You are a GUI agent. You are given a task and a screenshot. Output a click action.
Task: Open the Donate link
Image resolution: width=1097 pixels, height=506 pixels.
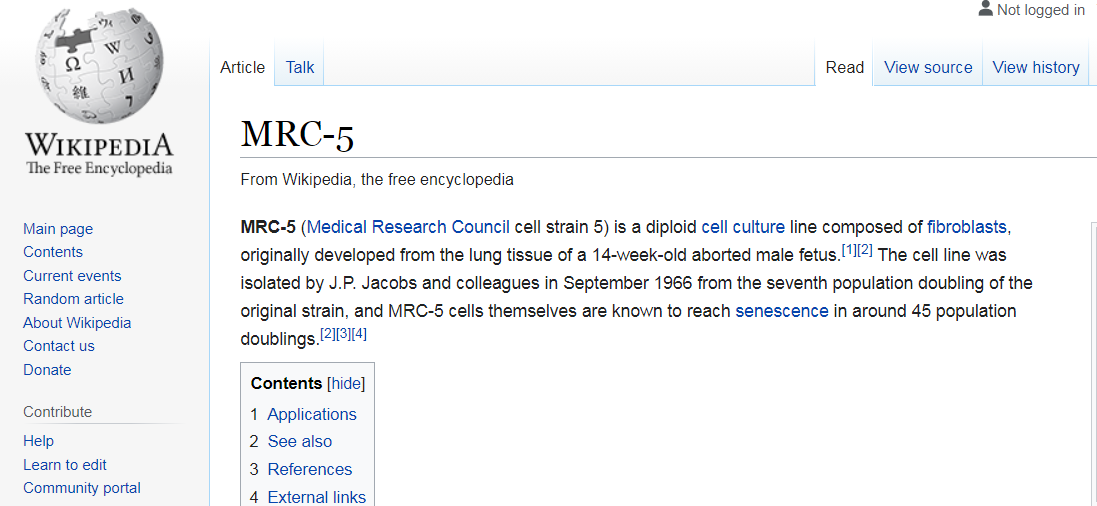47,370
